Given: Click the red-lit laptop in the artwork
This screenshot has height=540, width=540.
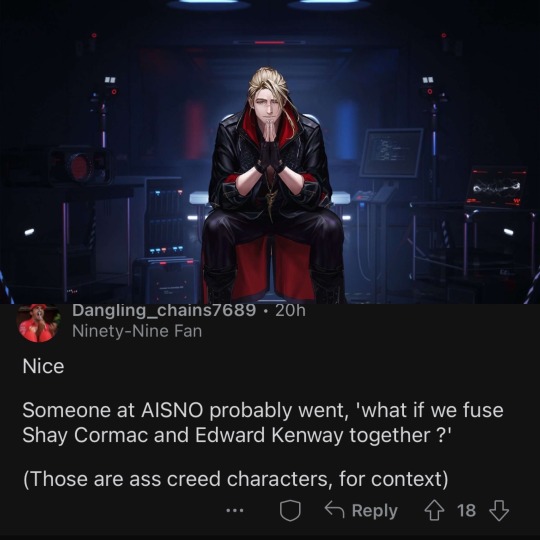Looking at the screenshot, I should pyautogui.click(x=496, y=187).
